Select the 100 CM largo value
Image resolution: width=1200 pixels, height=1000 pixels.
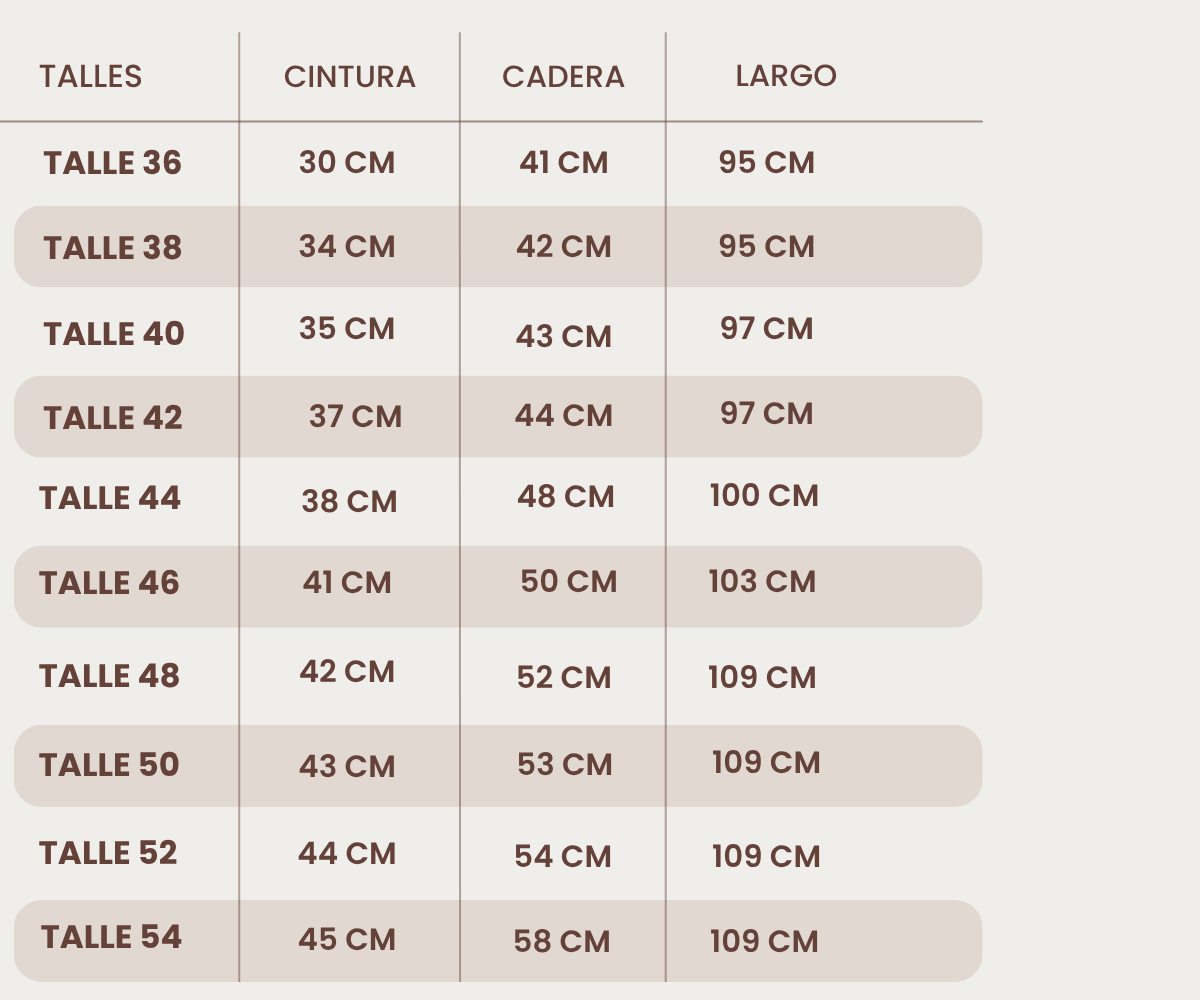[765, 495]
